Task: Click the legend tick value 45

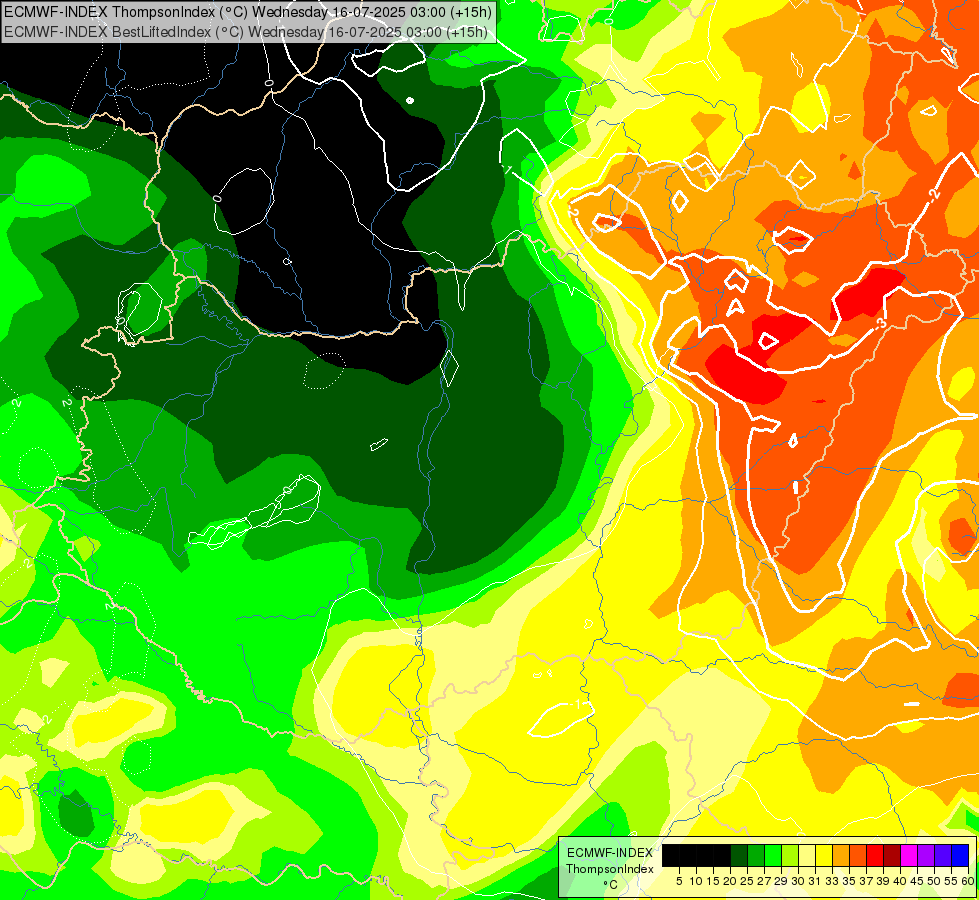Action: [917, 881]
